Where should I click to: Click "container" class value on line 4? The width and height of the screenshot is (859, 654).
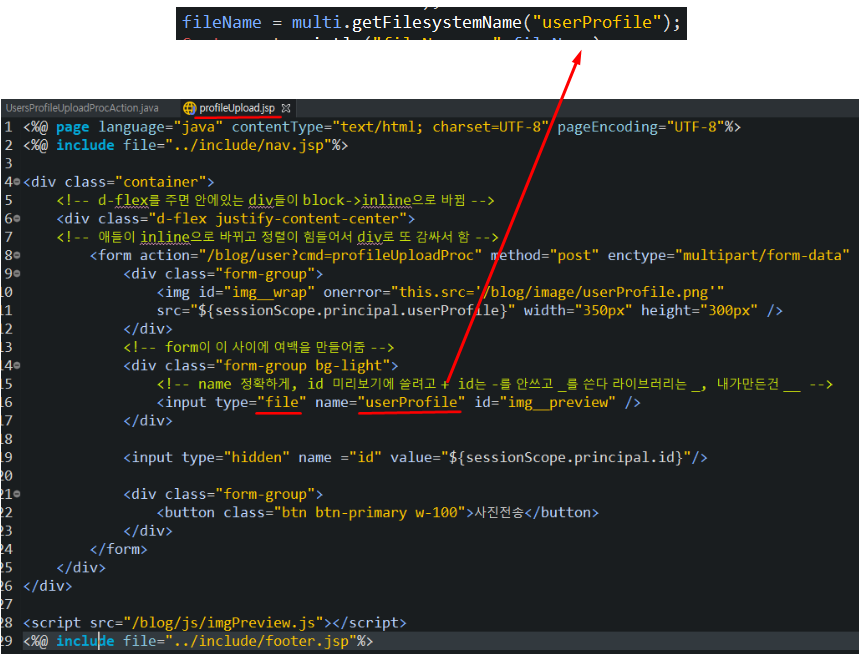(161, 182)
